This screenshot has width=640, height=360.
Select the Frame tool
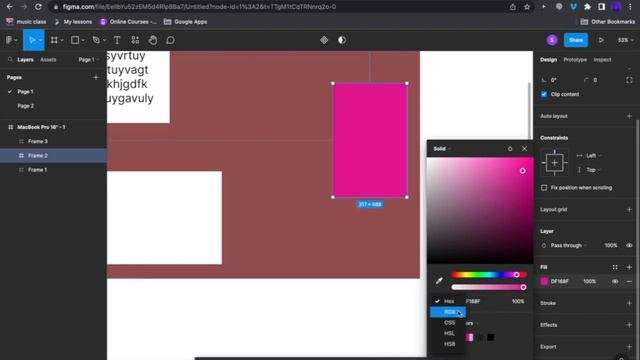coord(54,40)
